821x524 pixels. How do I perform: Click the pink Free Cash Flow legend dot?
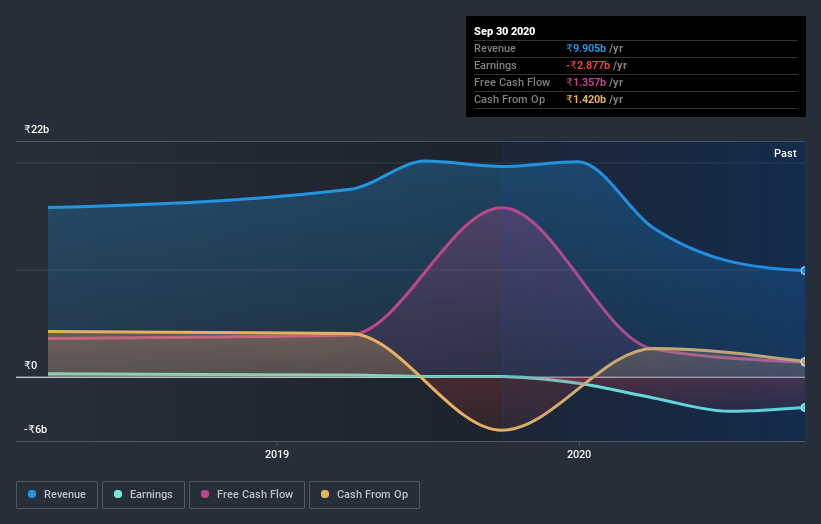click(205, 494)
